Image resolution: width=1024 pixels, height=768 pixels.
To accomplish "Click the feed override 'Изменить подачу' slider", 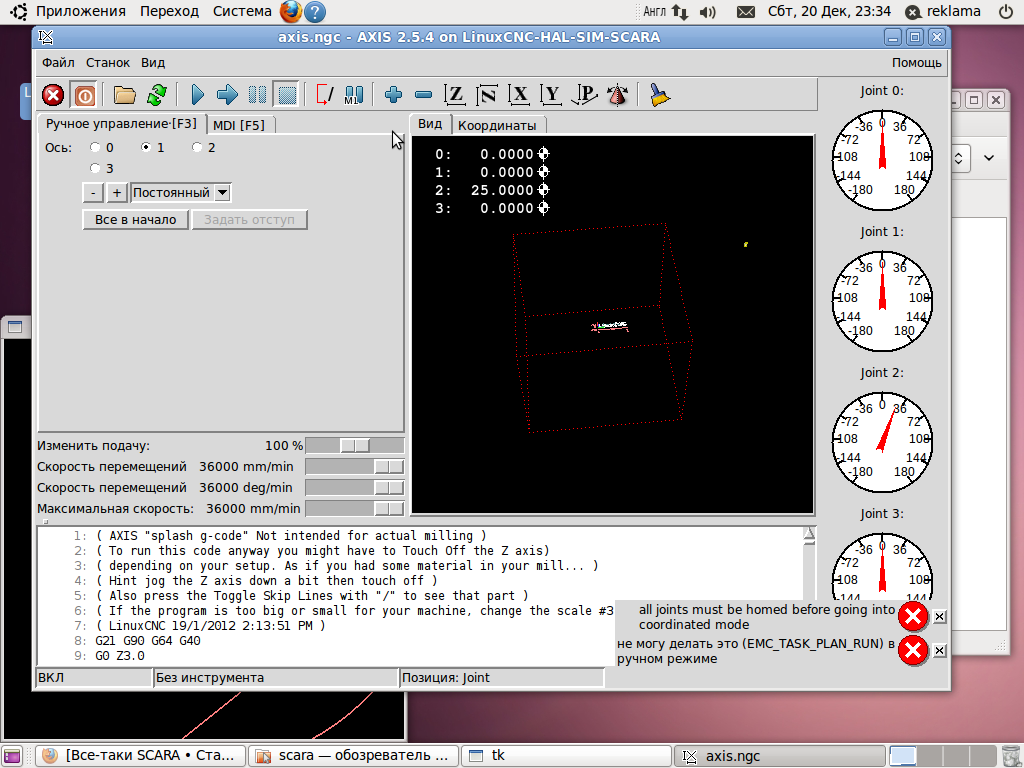I will click(x=354, y=446).
